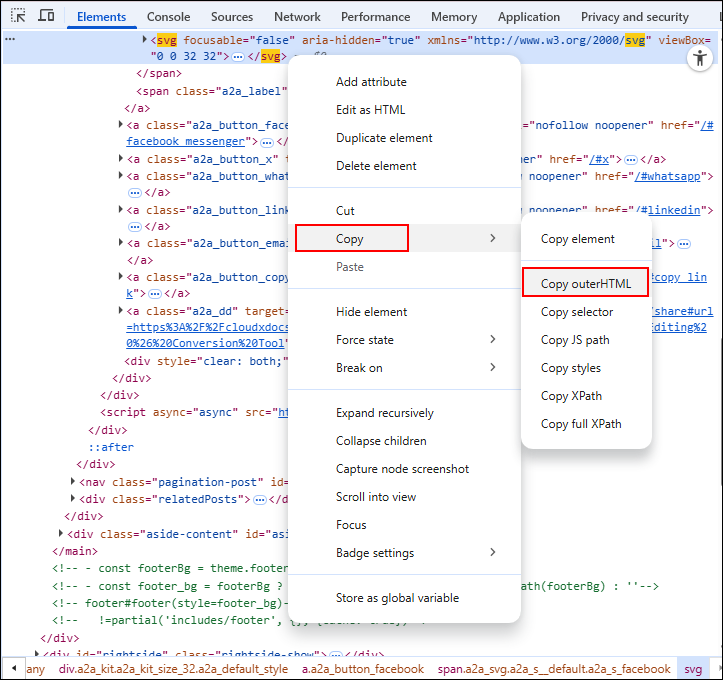Switch to the Network tab
723x680 pixels.
[297, 17]
